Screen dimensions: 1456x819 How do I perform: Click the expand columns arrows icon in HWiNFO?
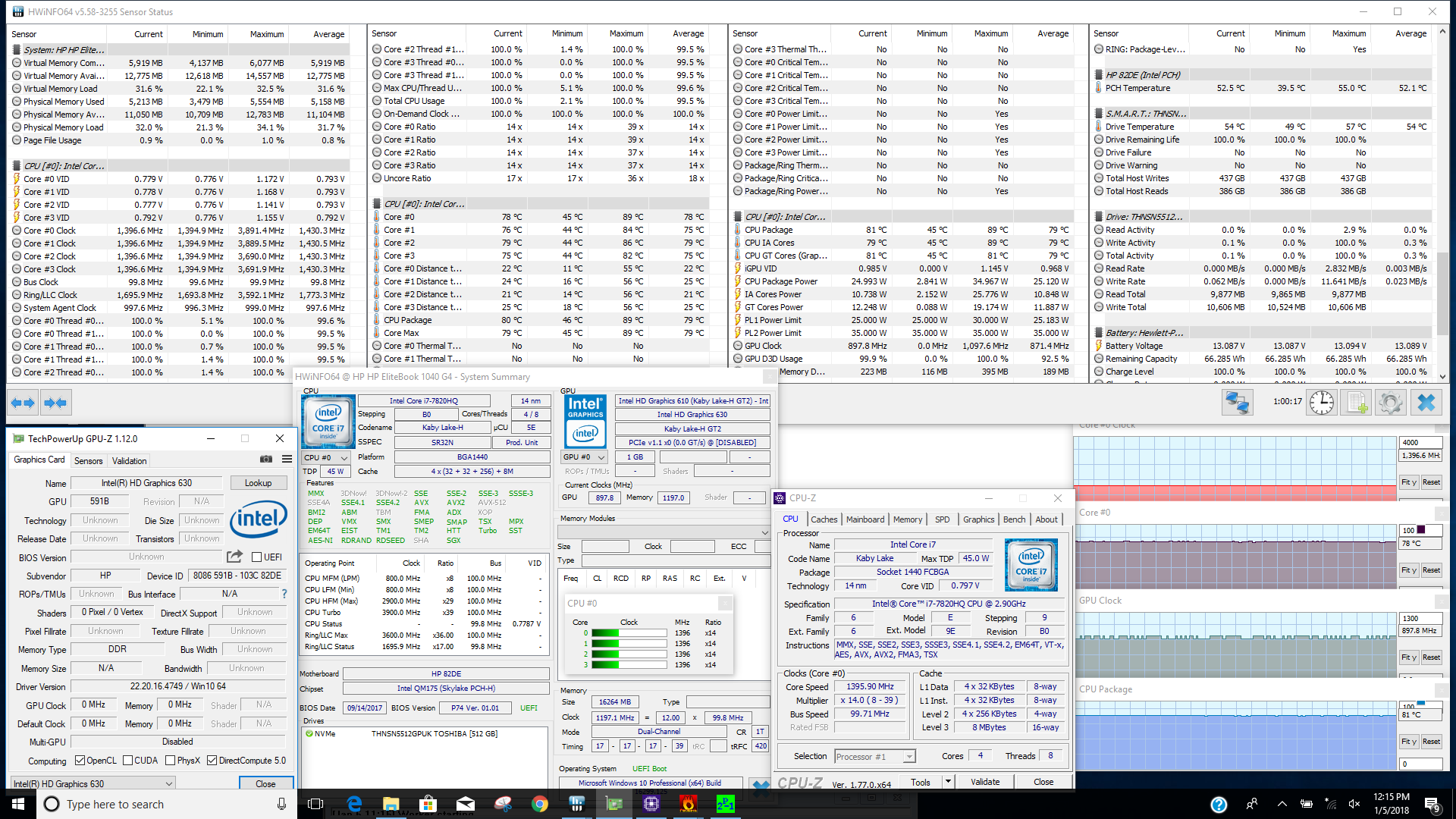(23, 403)
